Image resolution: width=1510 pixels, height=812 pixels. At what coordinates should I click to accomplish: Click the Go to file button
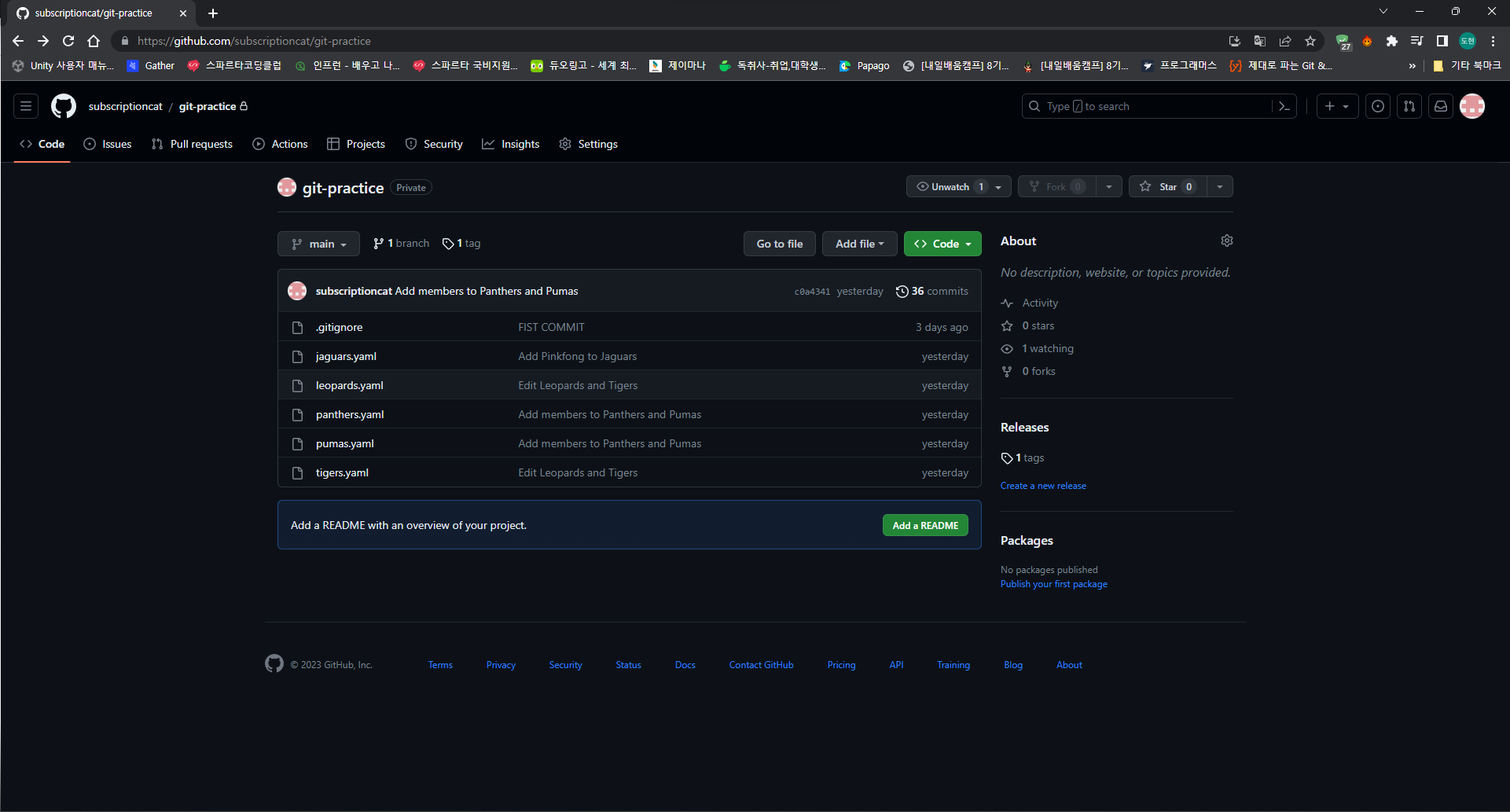click(780, 244)
